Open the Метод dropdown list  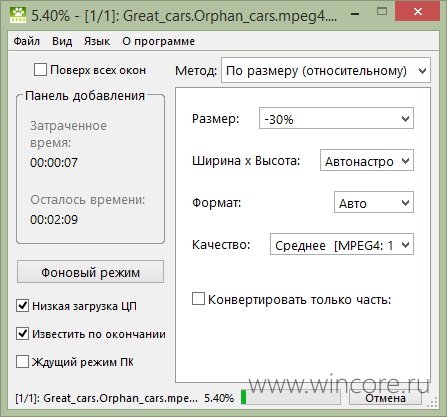[x=326, y=71]
